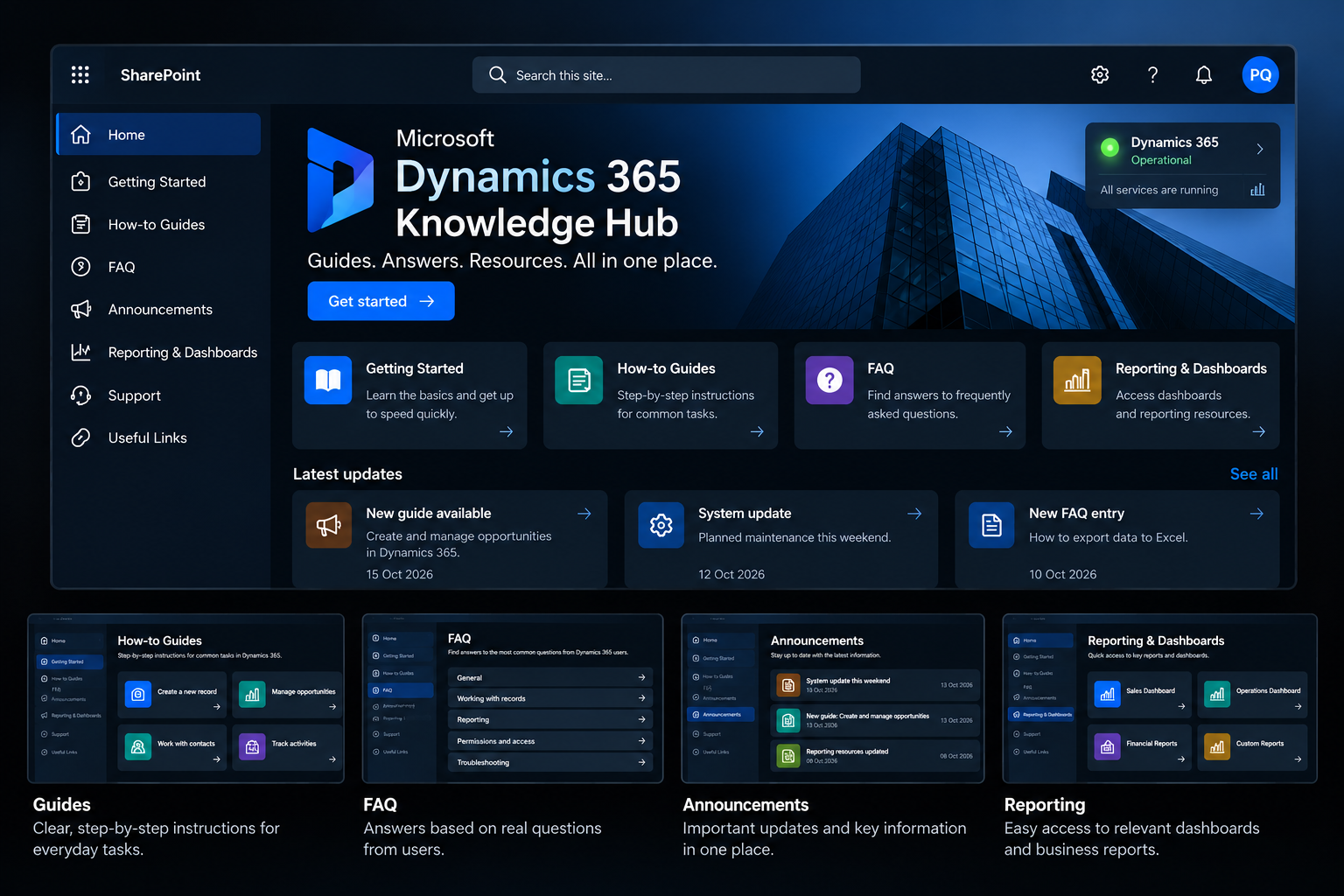Open the Announcements preview thumbnail
This screenshot has height=896, width=1344.
(x=833, y=698)
